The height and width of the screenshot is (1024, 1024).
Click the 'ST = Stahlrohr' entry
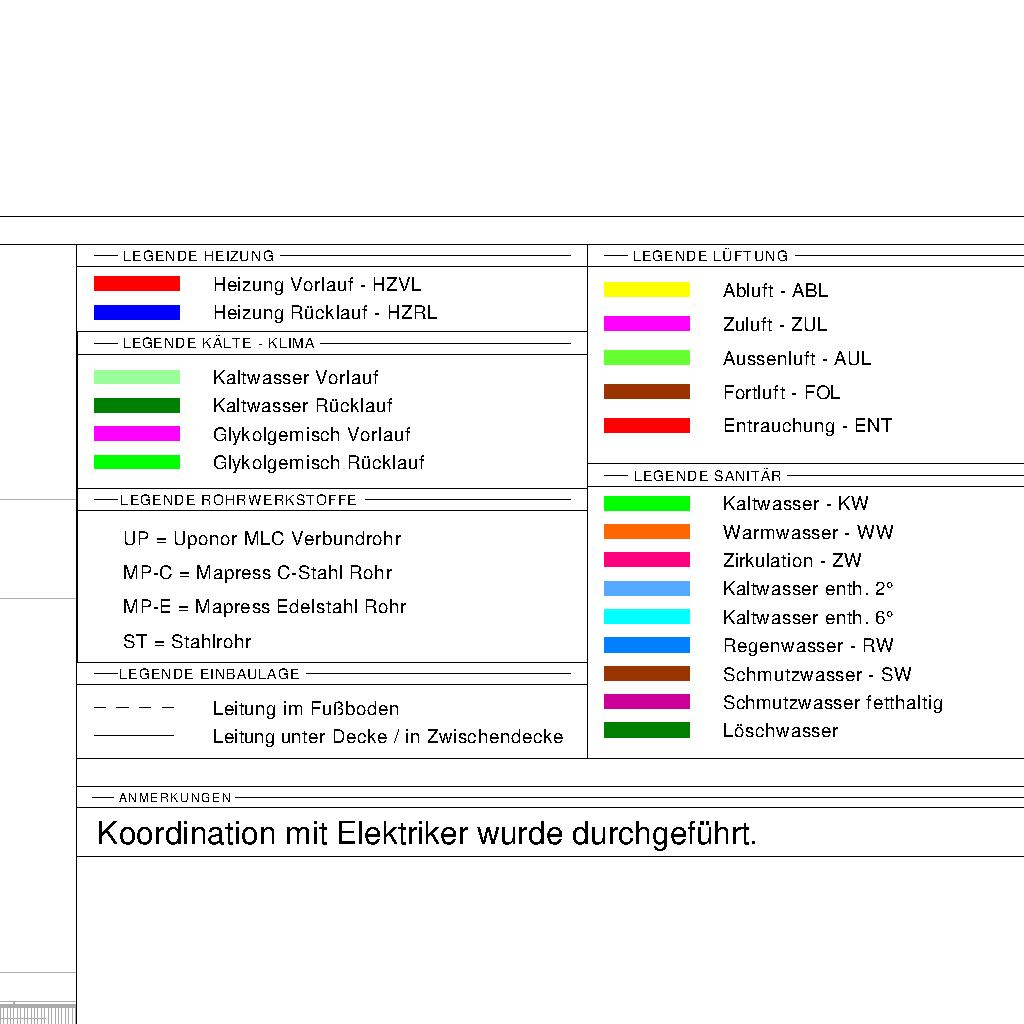coord(187,642)
